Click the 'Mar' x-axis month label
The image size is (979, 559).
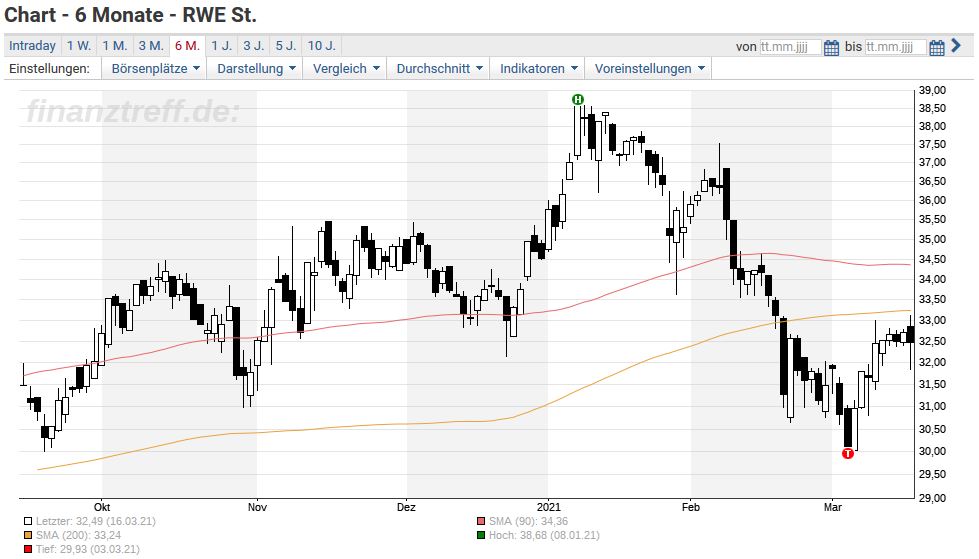pos(832,507)
